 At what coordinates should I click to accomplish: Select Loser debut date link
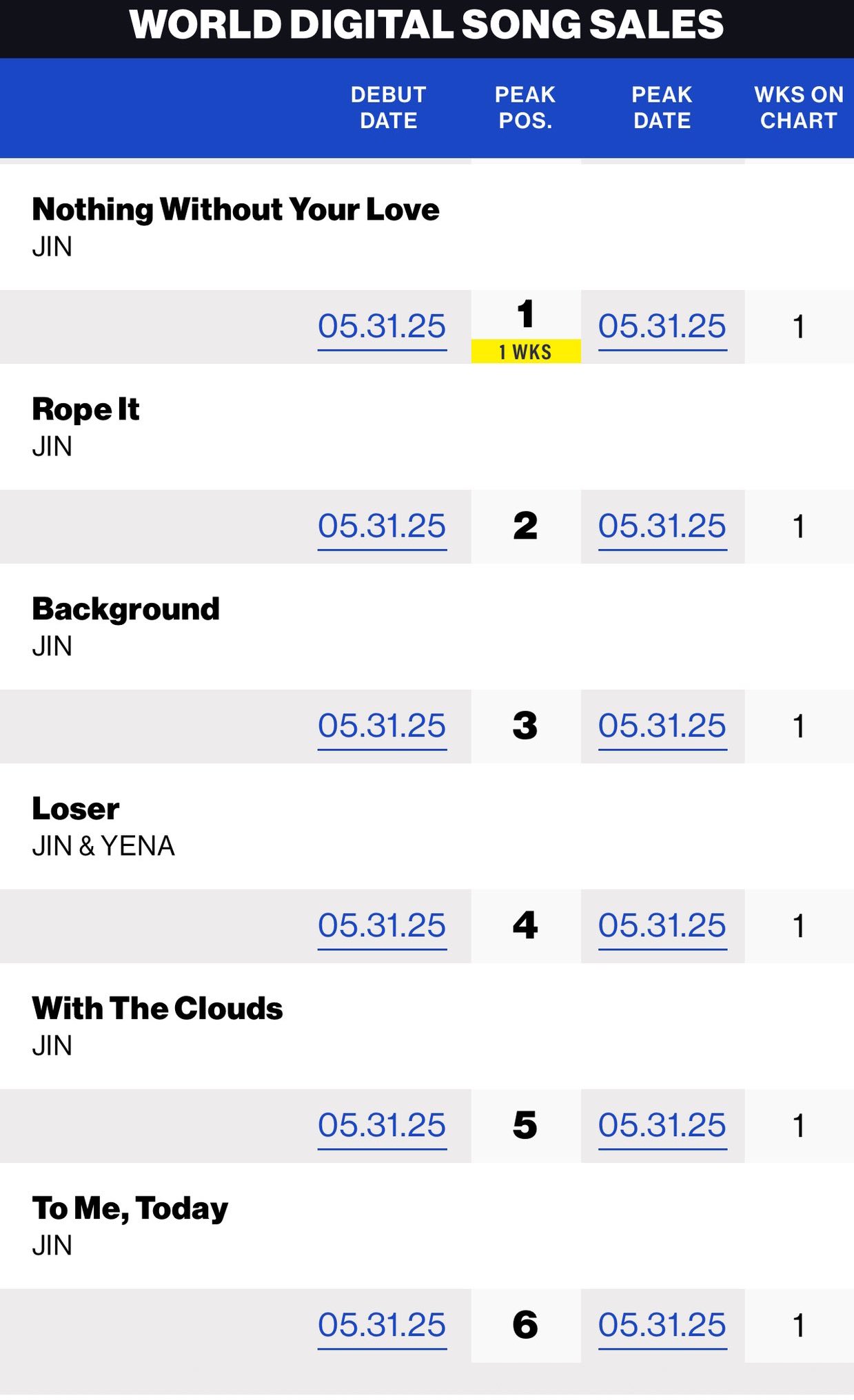point(382,926)
